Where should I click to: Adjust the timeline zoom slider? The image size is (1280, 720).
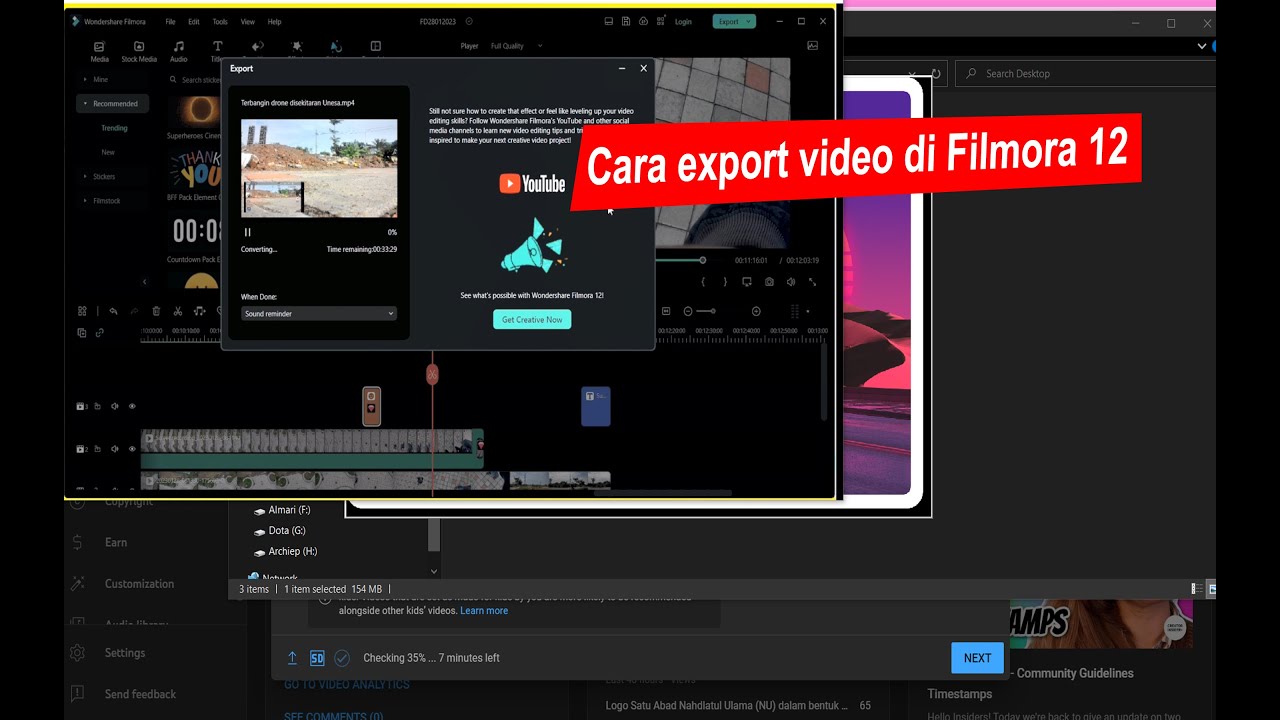(705, 311)
